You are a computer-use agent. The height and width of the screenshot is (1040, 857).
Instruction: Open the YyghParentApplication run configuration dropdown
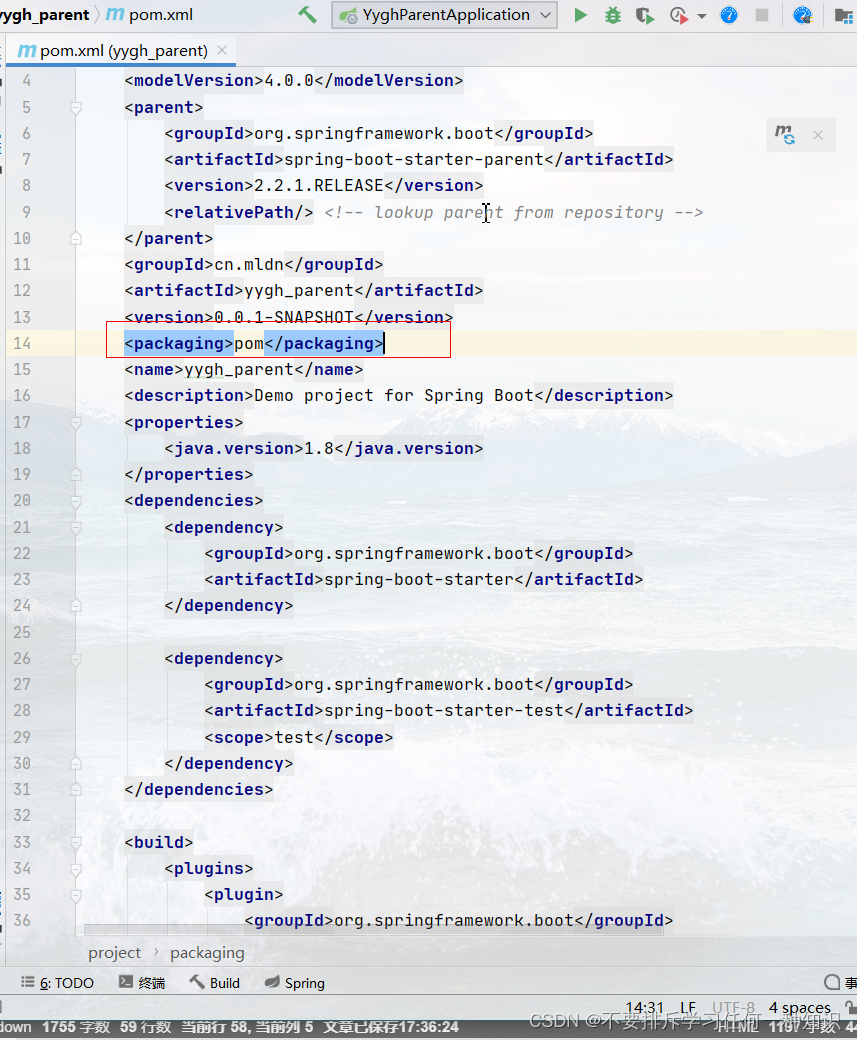[x=444, y=15]
